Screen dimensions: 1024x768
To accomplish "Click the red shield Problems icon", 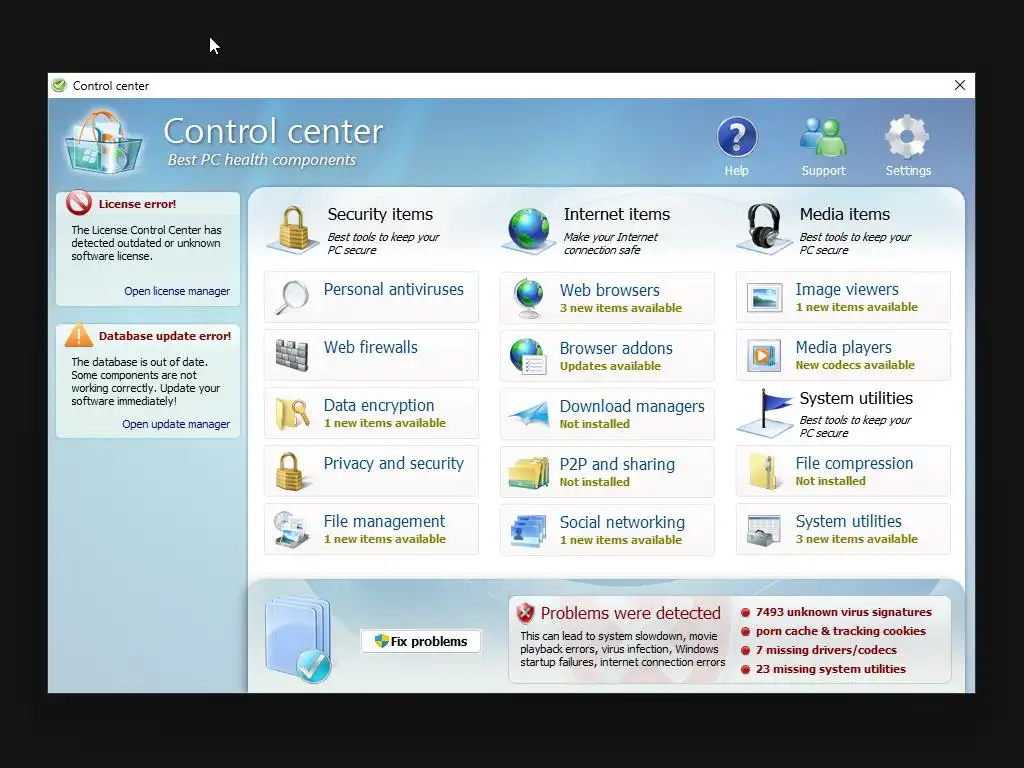I will 525,613.
